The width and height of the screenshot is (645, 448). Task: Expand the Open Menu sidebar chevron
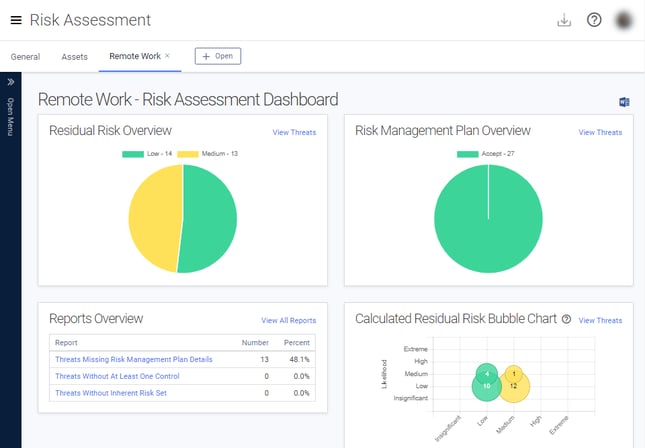pos(11,82)
